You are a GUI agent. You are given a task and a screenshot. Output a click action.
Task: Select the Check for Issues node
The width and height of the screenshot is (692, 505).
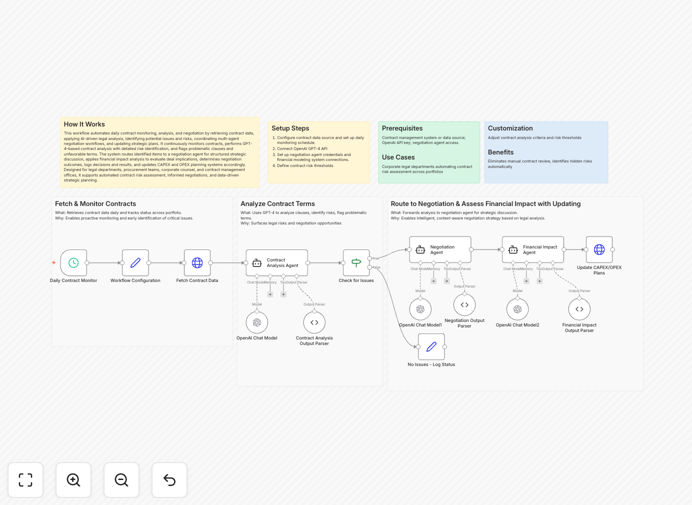[x=356, y=263]
